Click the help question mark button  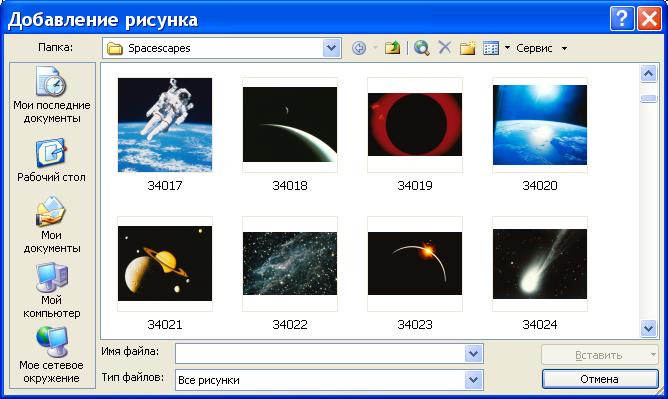(622, 19)
